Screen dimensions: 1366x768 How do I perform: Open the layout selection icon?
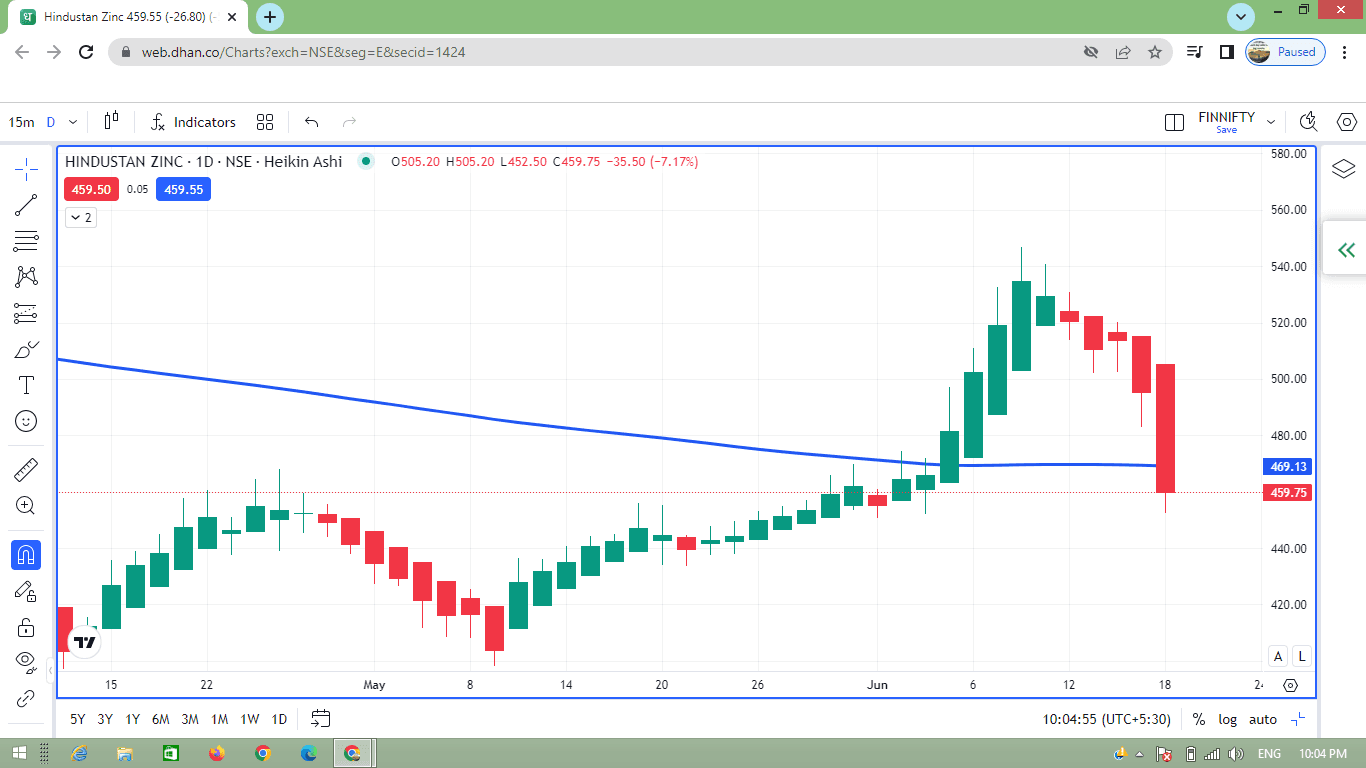pos(1174,122)
